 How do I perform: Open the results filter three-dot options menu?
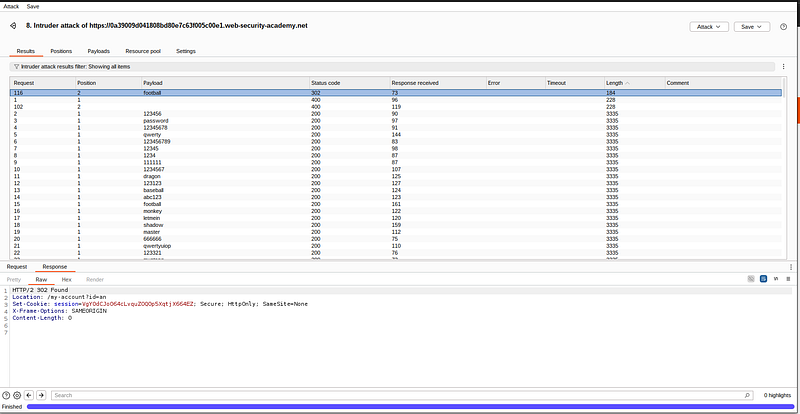[x=784, y=66]
